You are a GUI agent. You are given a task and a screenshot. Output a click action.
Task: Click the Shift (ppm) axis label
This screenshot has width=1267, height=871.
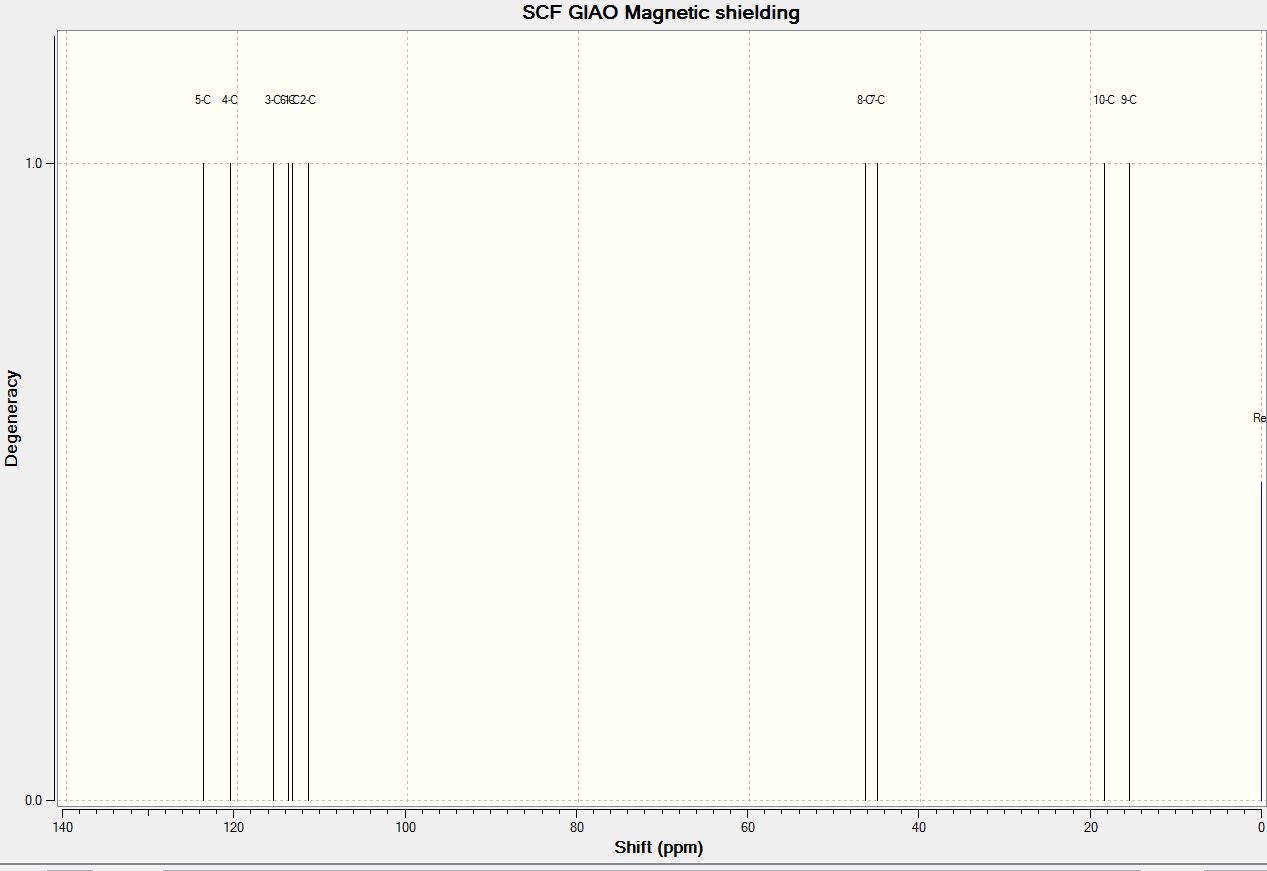659,848
